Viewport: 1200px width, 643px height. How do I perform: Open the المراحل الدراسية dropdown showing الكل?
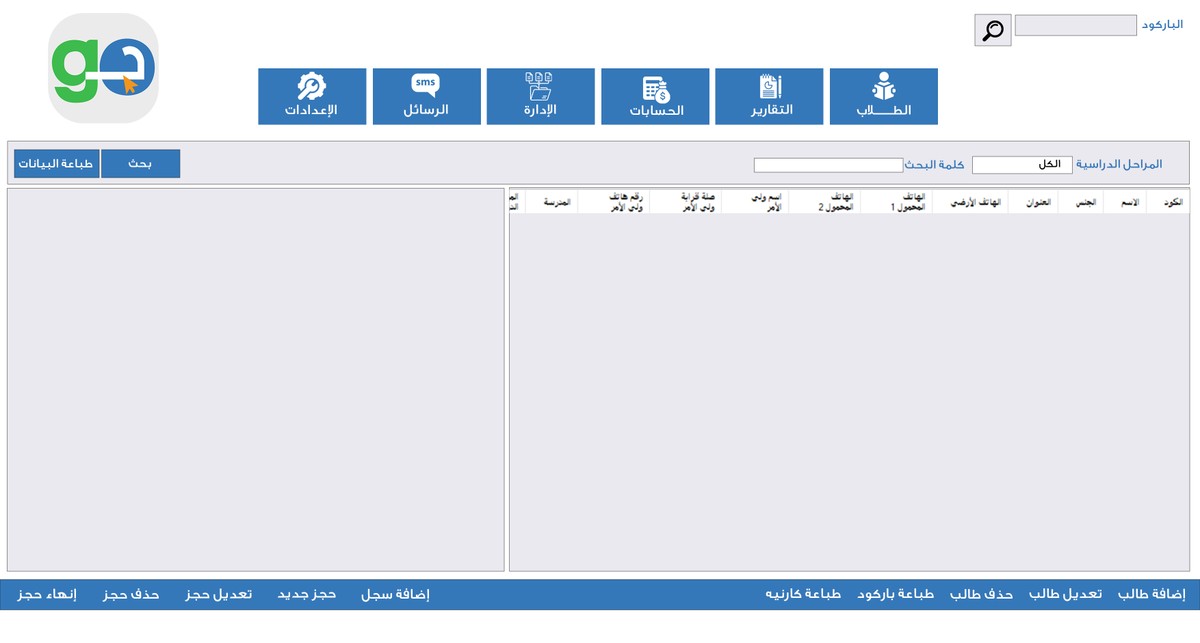pos(1022,164)
